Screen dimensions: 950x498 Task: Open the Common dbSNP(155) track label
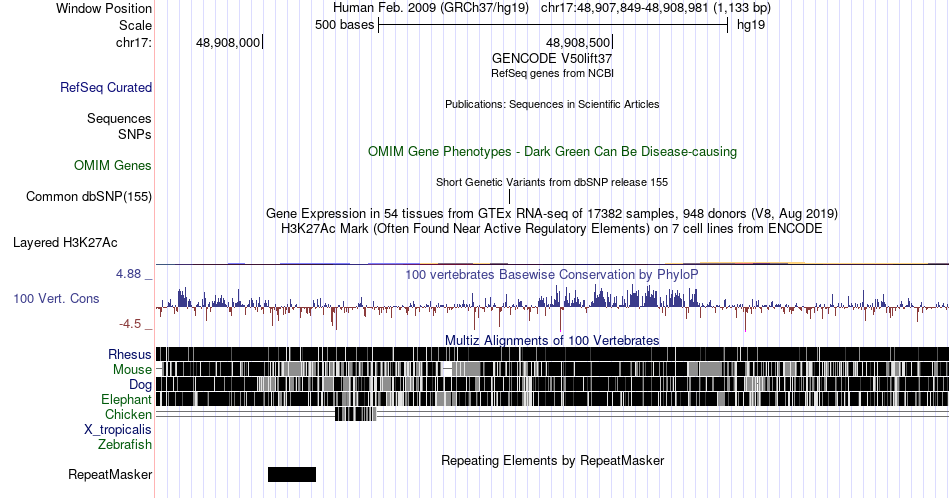pyautogui.click(x=88, y=196)
